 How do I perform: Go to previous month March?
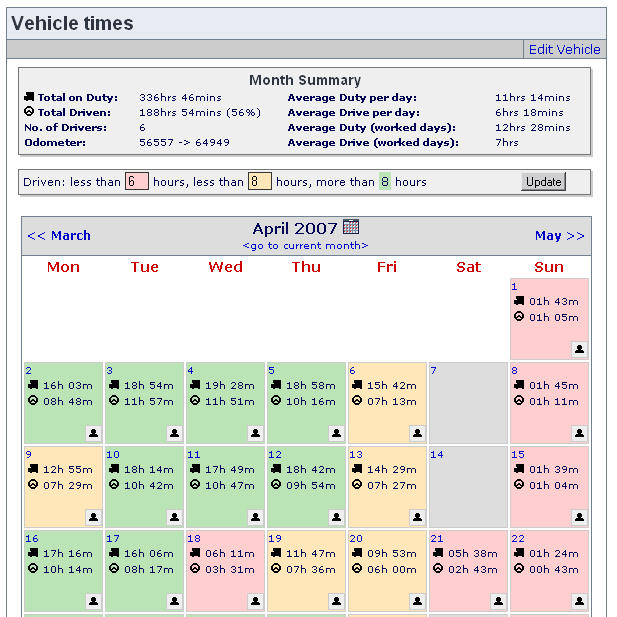point(59,236)
